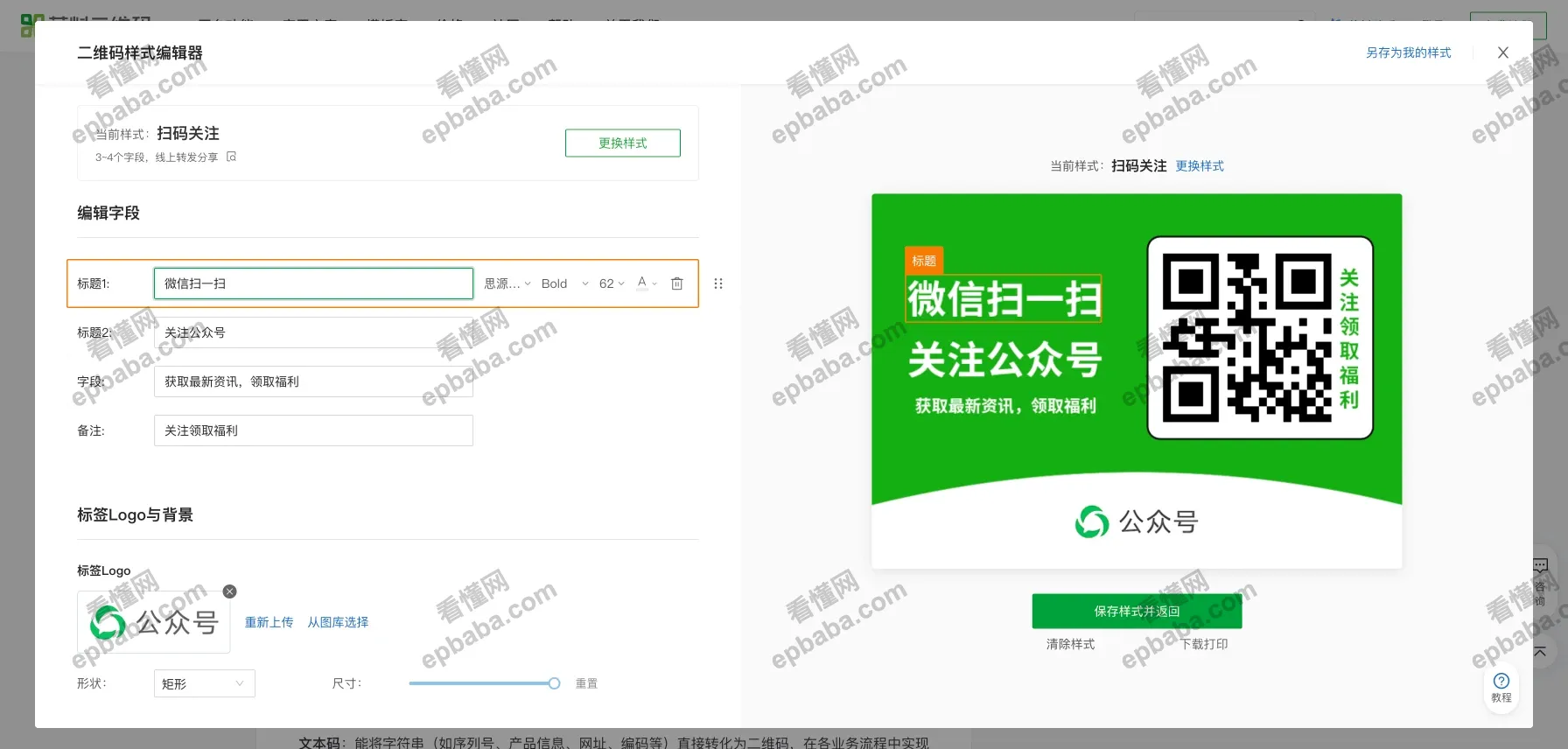Click 保存样式并返回 button
Image resolution: width=1568 pixels, height=749 pixels.
pos(1137,611)
